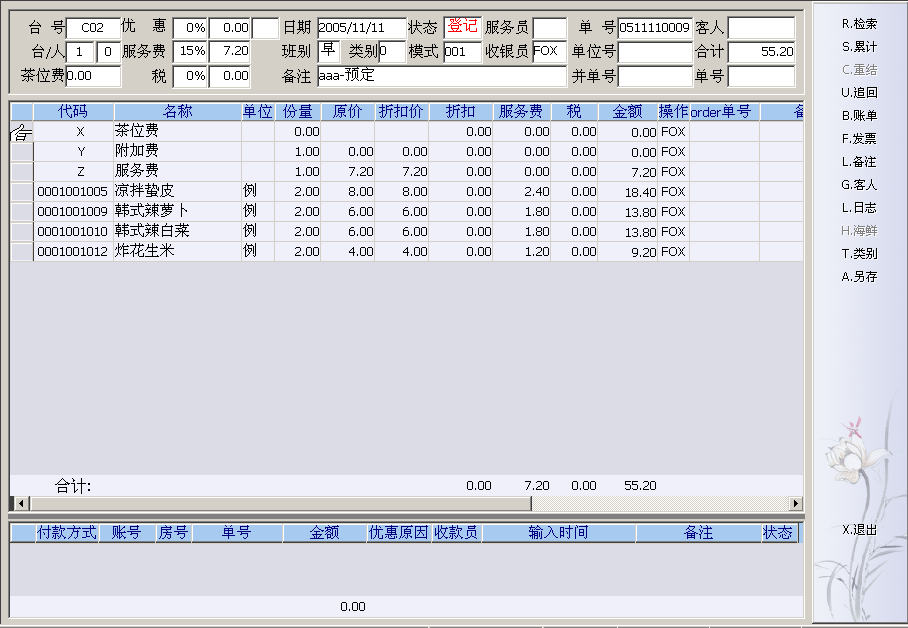Click the red 登记 status indicator

(462, 27)
